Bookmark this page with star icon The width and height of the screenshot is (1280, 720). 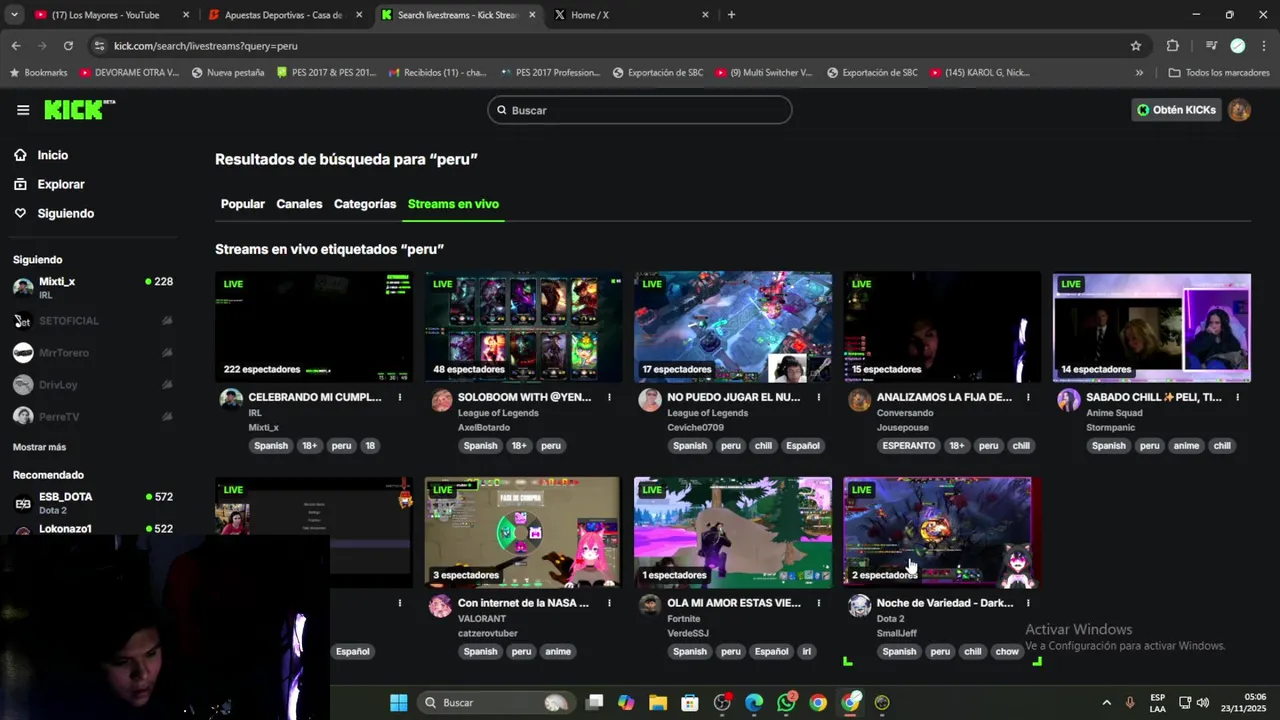[x=1136, y=46]
